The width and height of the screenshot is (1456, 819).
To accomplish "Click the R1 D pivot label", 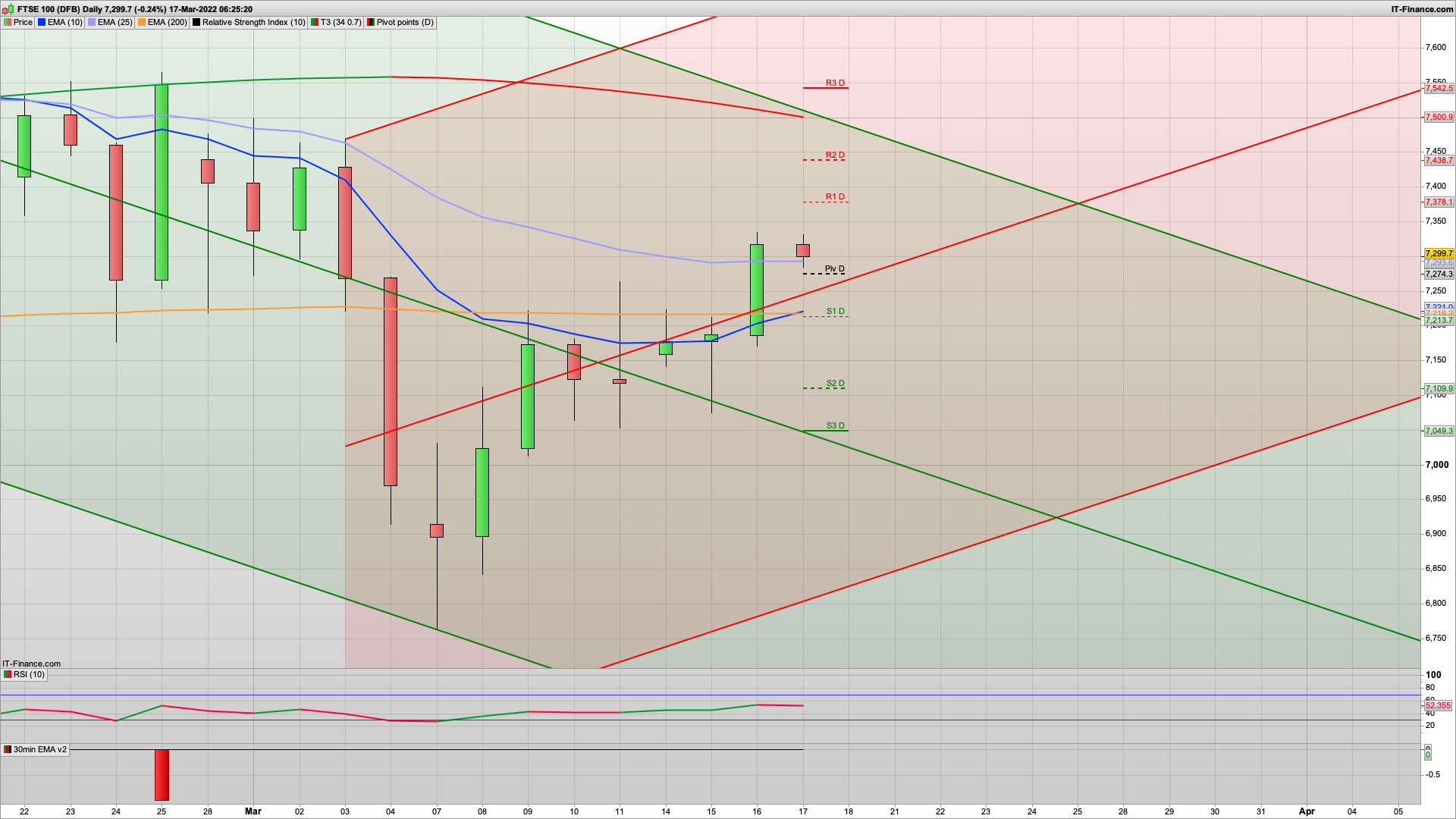I will click(835, 197).
